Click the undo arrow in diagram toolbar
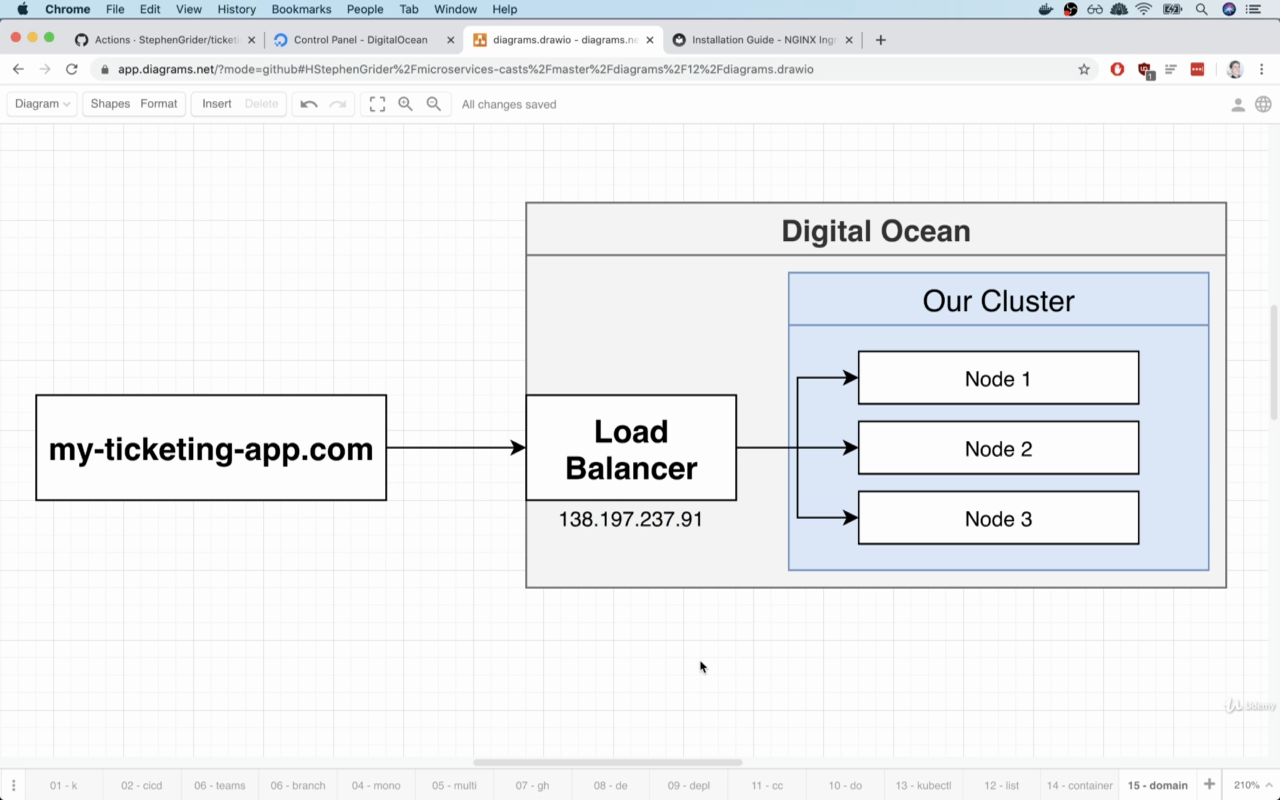 pyautogui.click(x=309, y=104)
